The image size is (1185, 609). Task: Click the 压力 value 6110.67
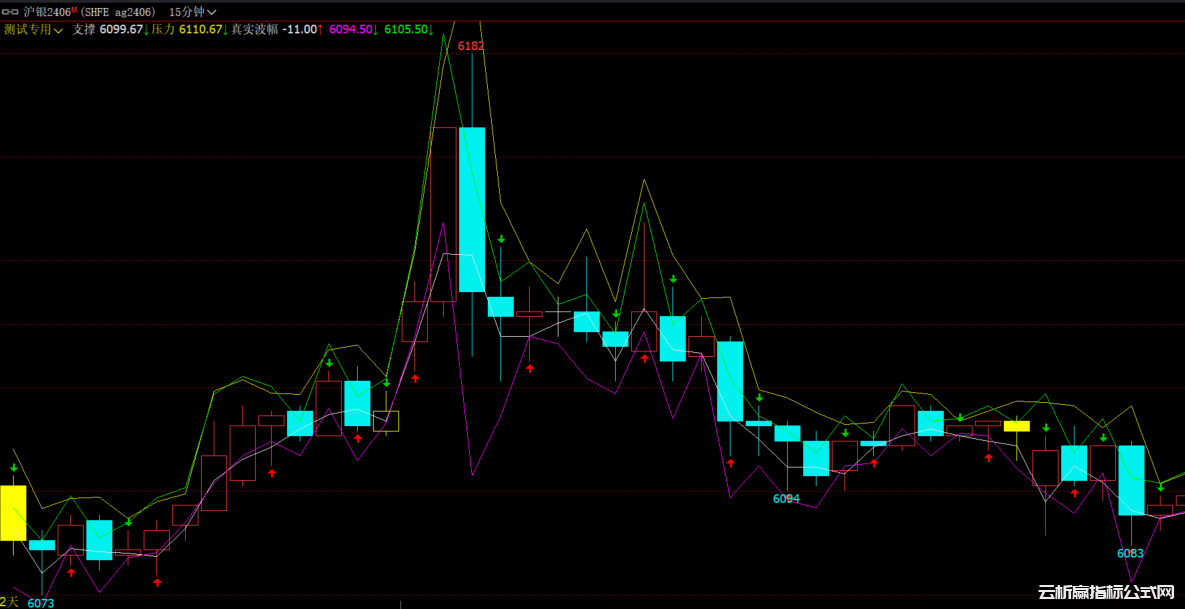pyautogui.click(x=200, y=29)
